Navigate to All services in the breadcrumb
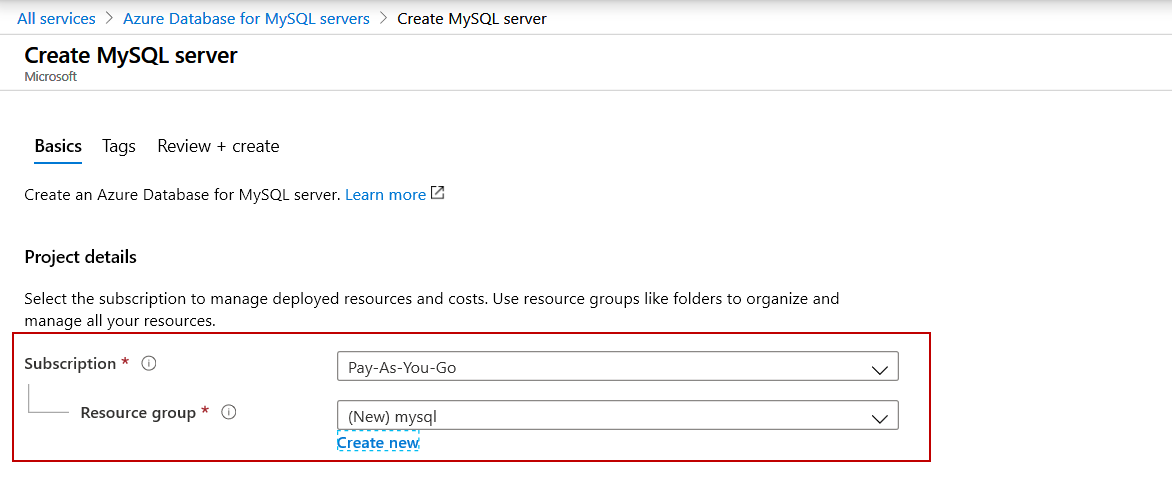 pos(56,19)
